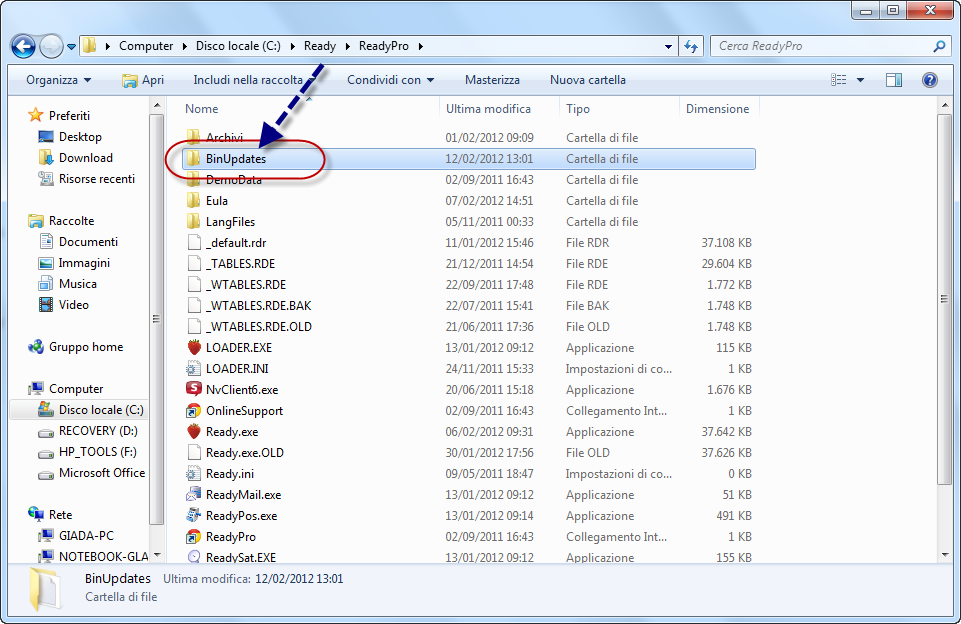This screenshot has height=624, width=961.
Task: Go back with the Back arrow button
Action: (x=23, y=46)
